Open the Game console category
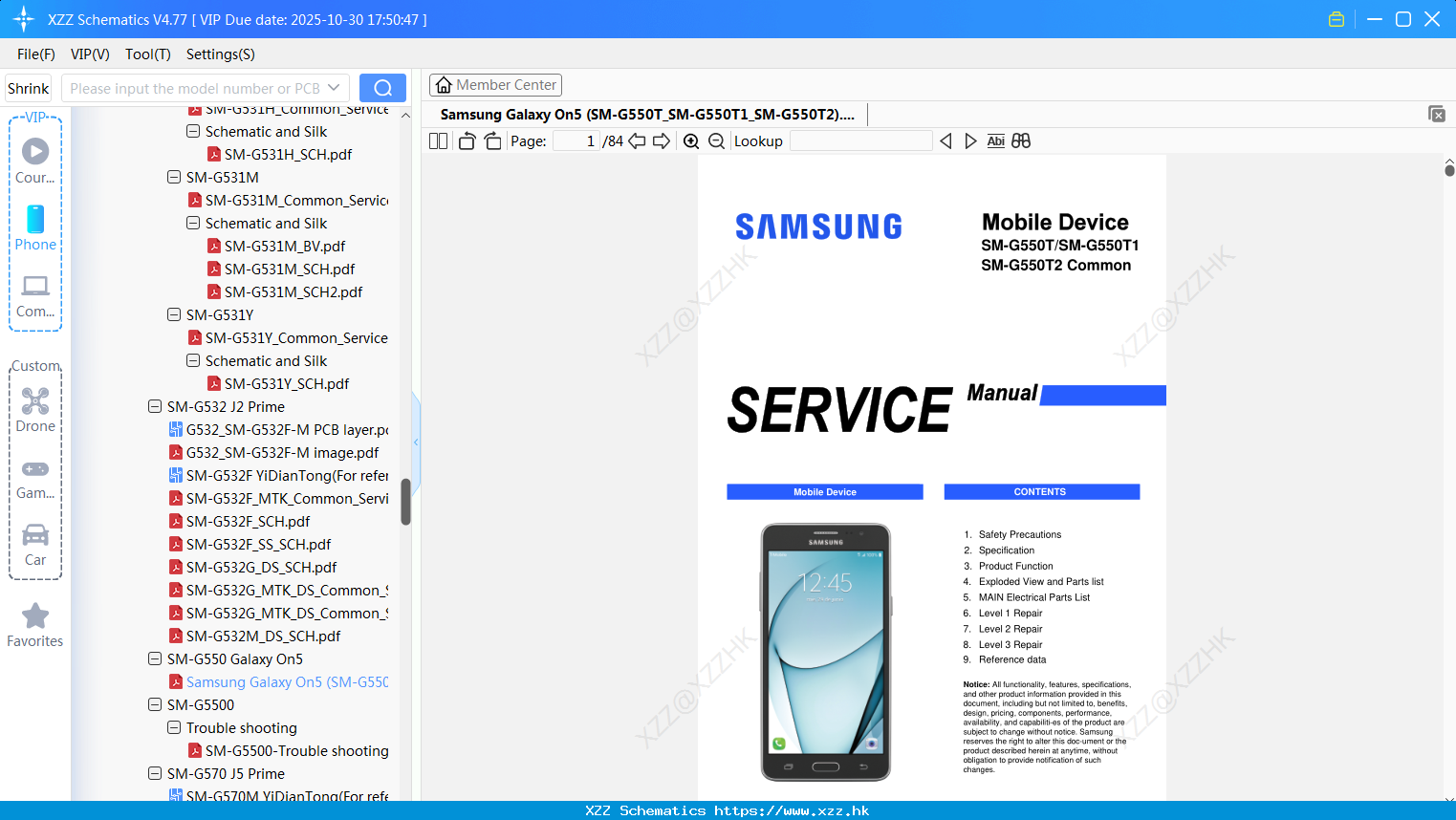1456x820 pixels. (x=35, y=468)
